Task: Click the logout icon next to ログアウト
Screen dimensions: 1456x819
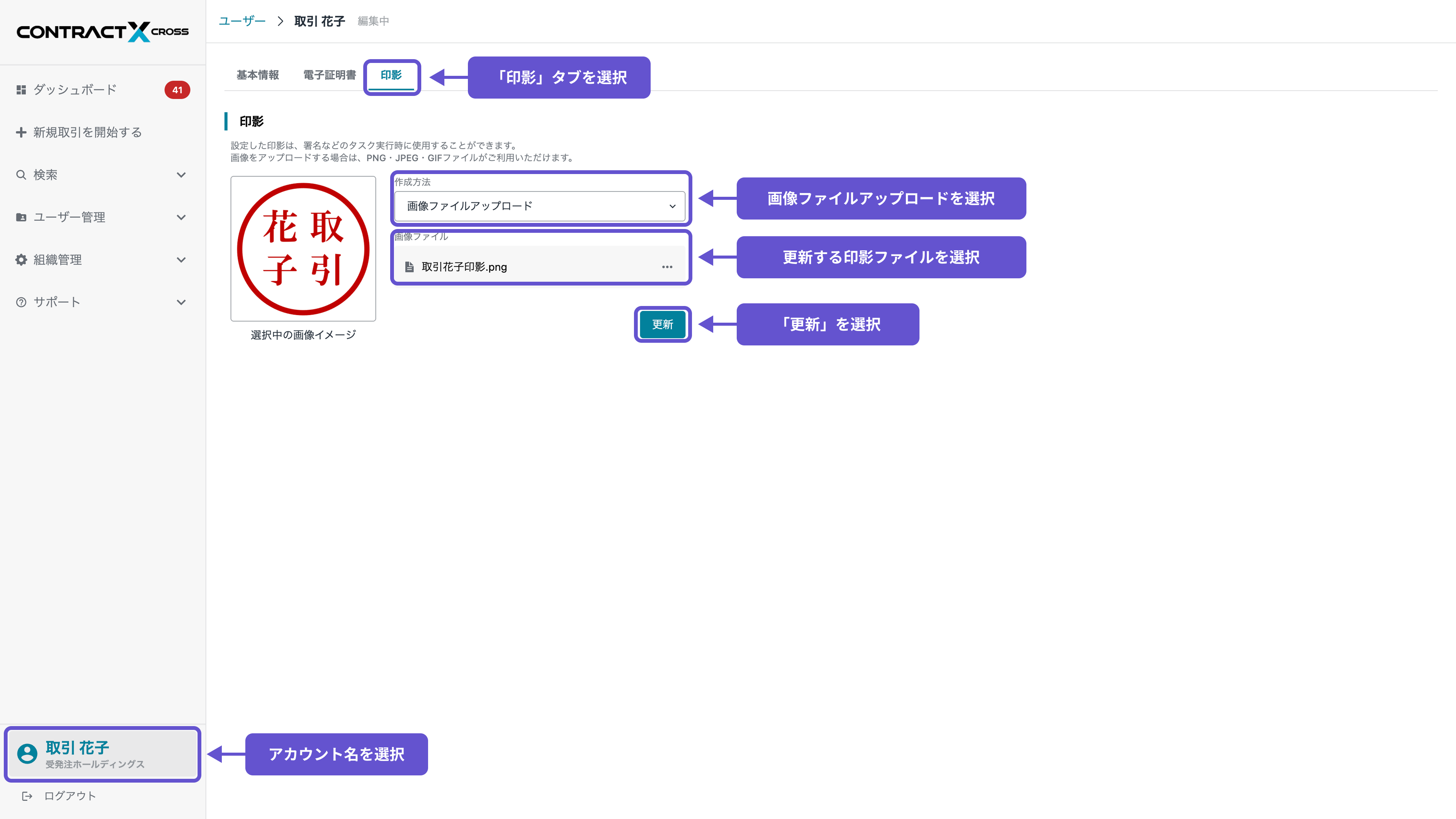Action: pyautogui.click(x=27, y=796)
